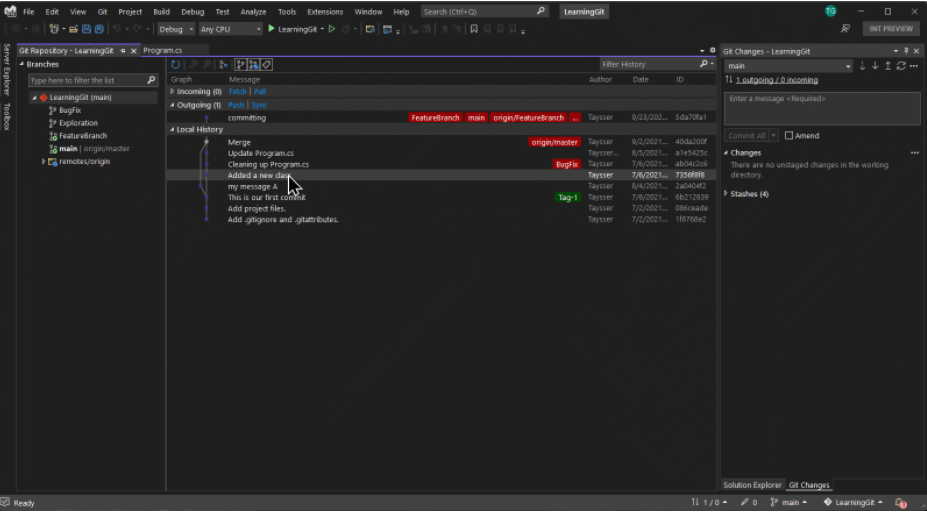This screenshot has width=927, height=512.
Task: Click the filter history search icon
Action: click(704, 64)
